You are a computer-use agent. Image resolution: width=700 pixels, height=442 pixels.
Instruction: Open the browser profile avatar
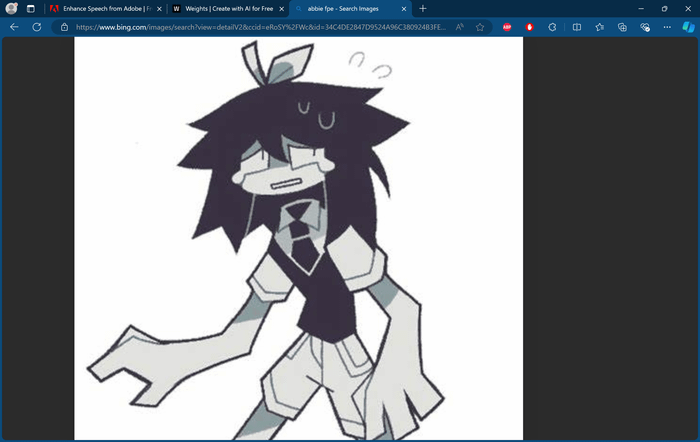[x=11, y=8]
